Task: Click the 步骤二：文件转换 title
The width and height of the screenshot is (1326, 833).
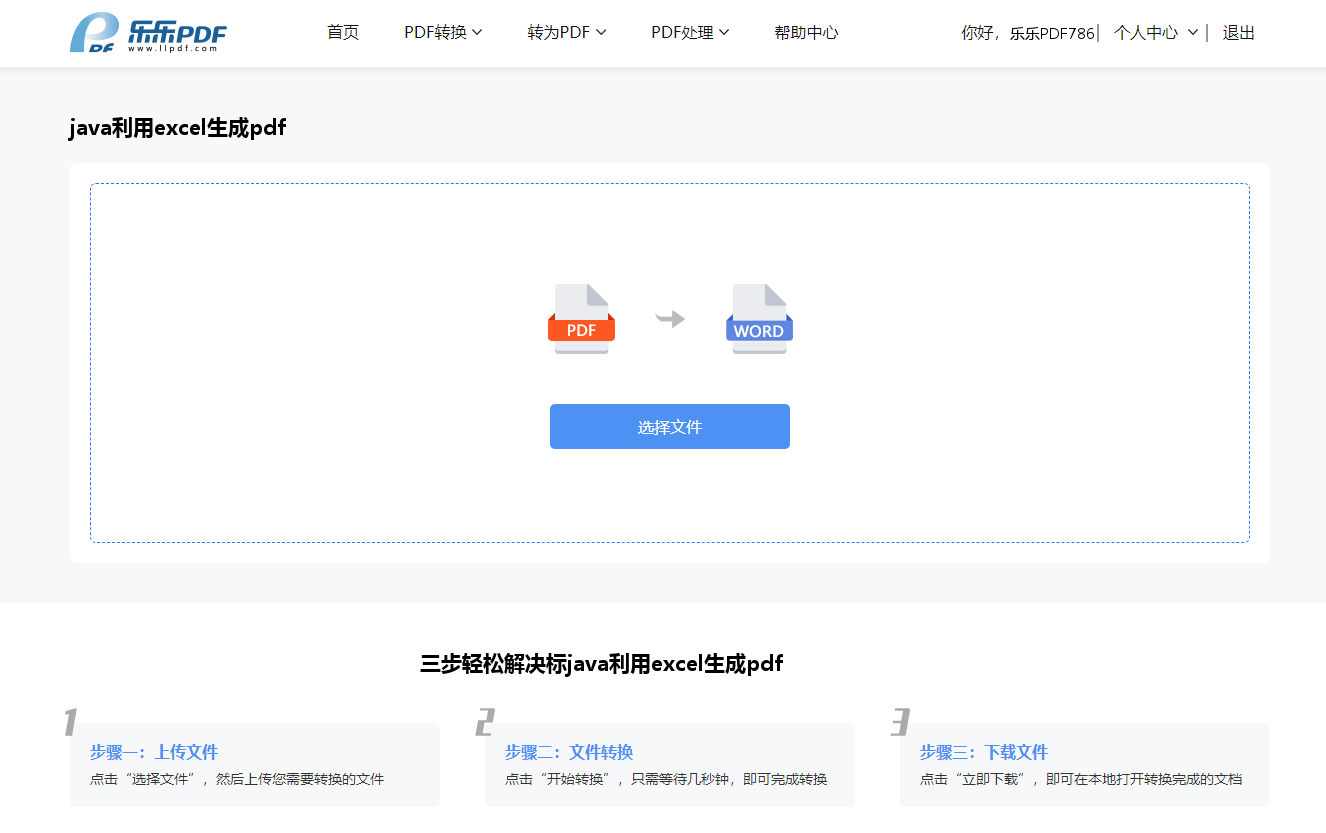Action: (x=569, y=752)
